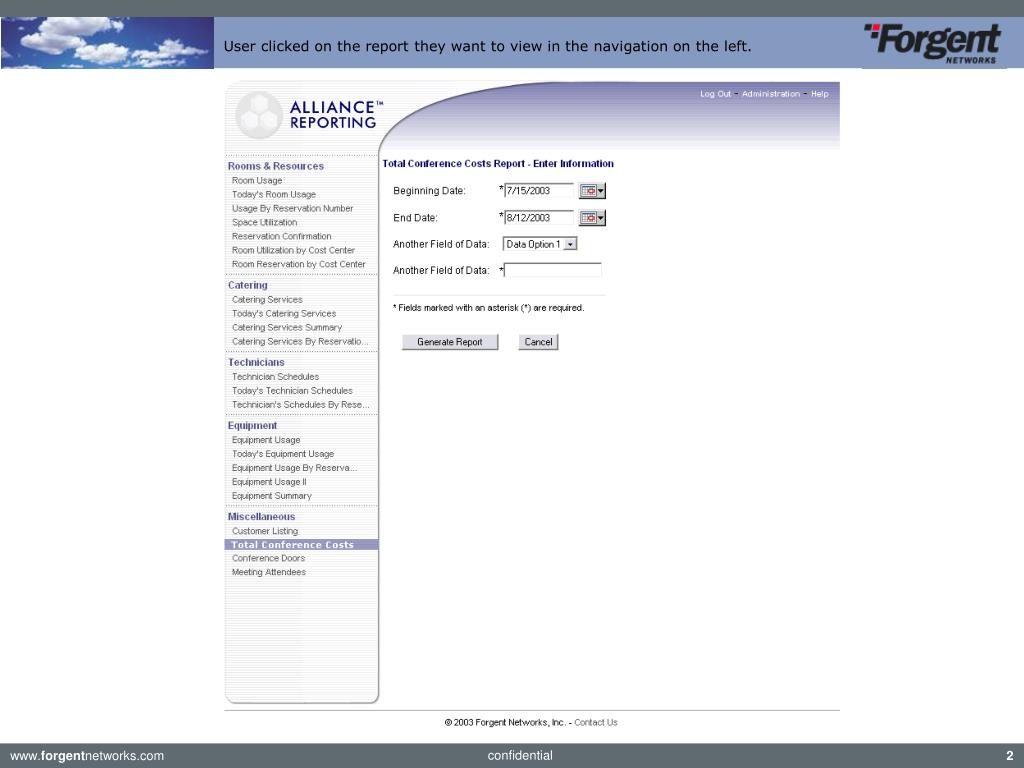
Task: Select Catering Services By Reservation
Action: 300,342
